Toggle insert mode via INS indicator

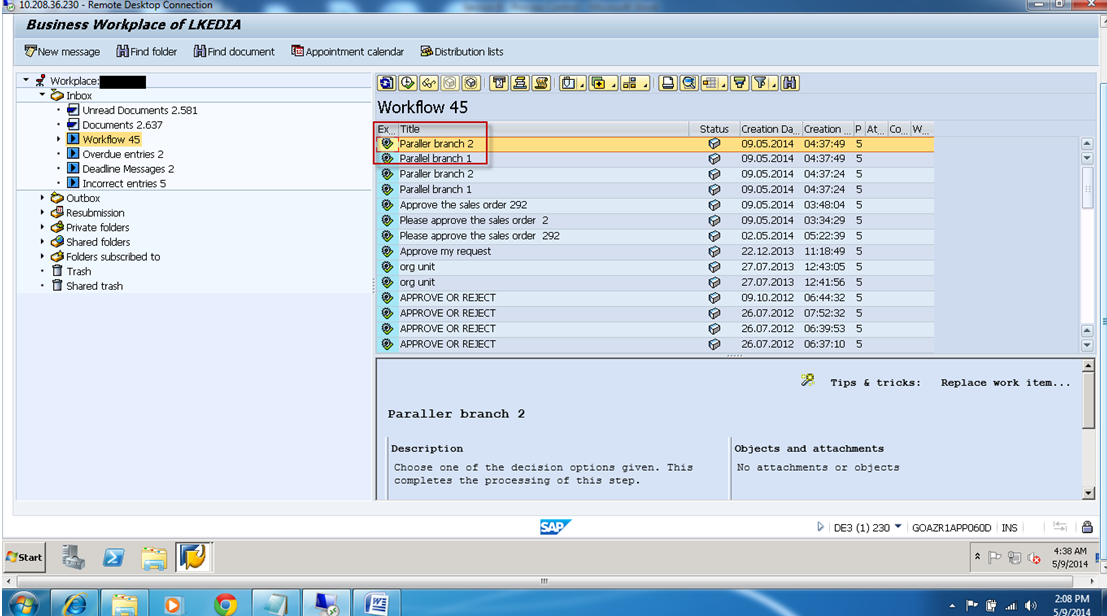[x=1011, y=527]
